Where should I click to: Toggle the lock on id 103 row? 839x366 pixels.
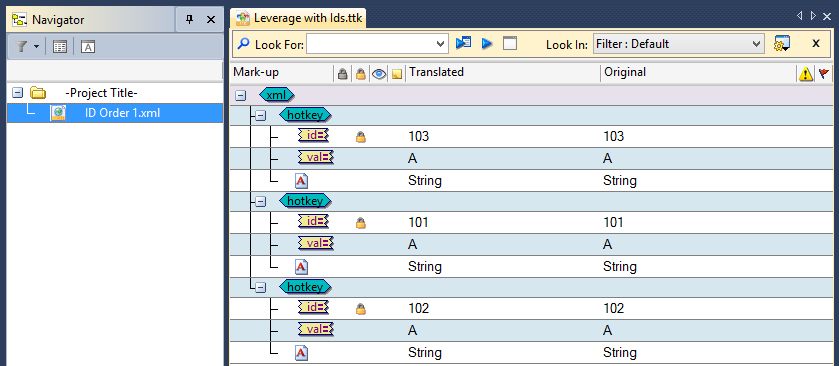[361, 138]
